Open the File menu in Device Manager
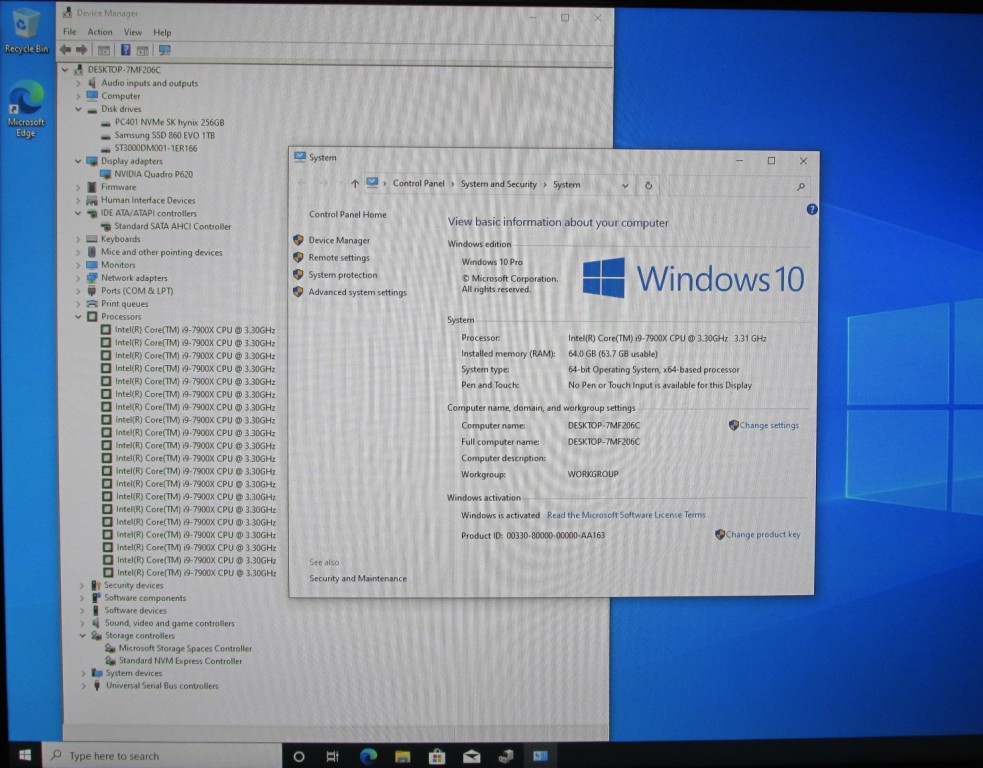The image size is (983, 768). (x=70, y=32)
